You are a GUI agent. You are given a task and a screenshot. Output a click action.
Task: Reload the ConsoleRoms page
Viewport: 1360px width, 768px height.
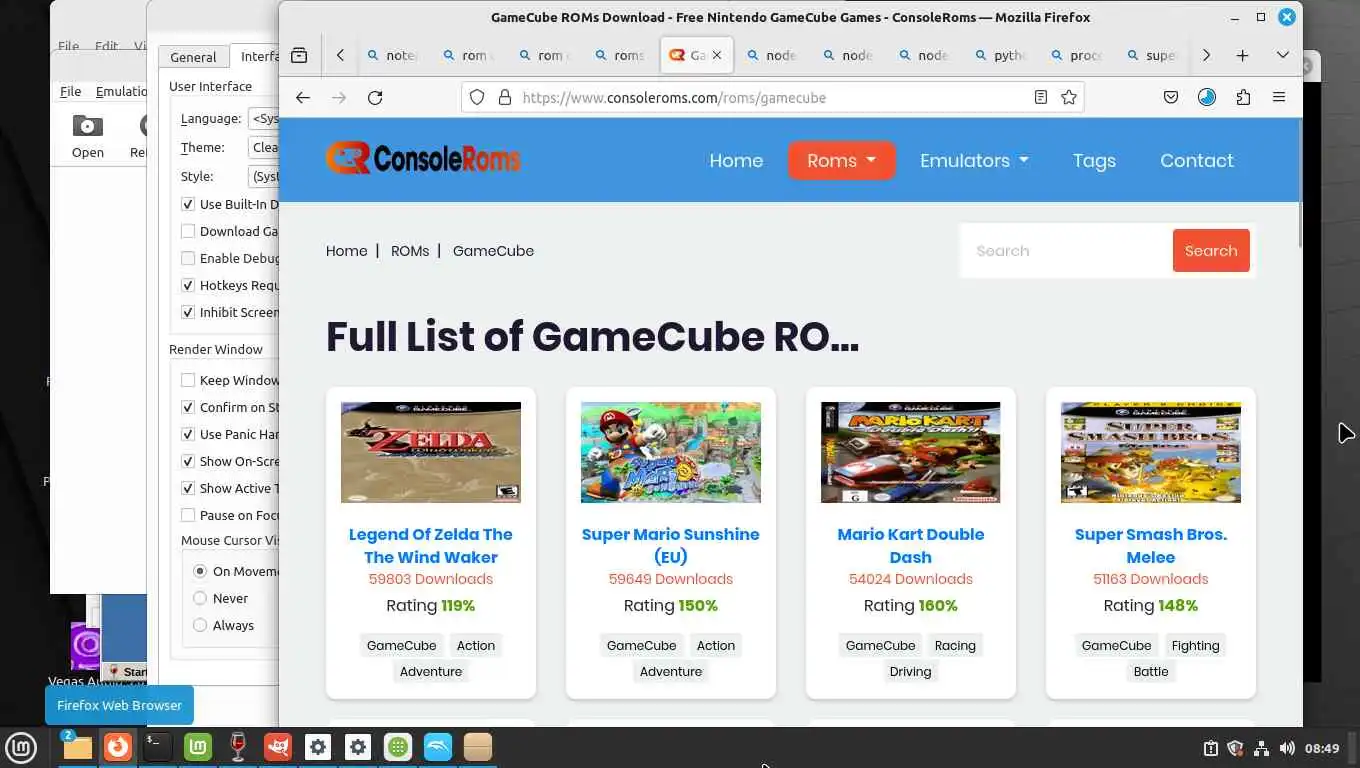click(375, 97)
